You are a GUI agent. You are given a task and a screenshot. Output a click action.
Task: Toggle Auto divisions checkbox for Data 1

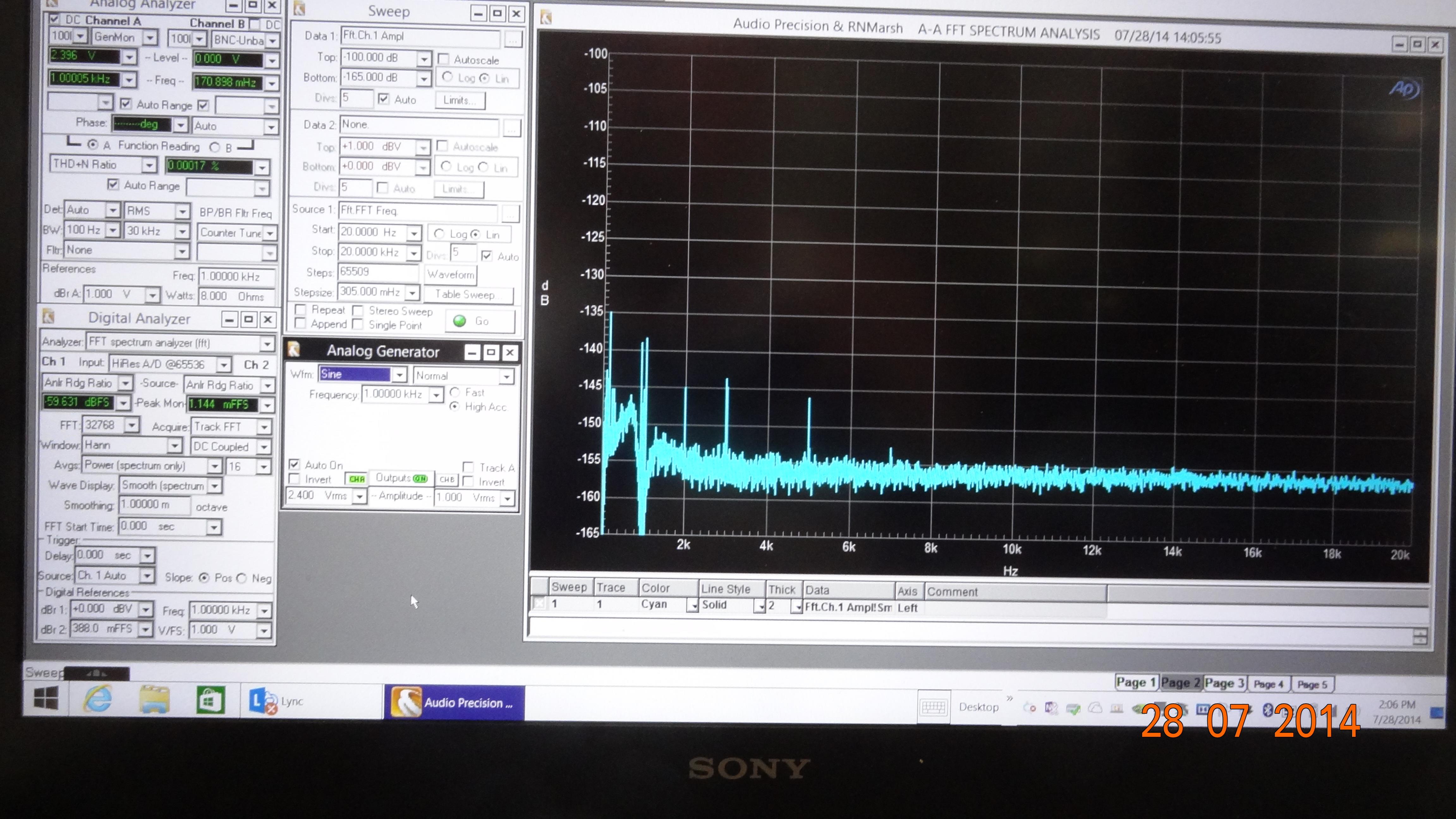pos(384,98)
